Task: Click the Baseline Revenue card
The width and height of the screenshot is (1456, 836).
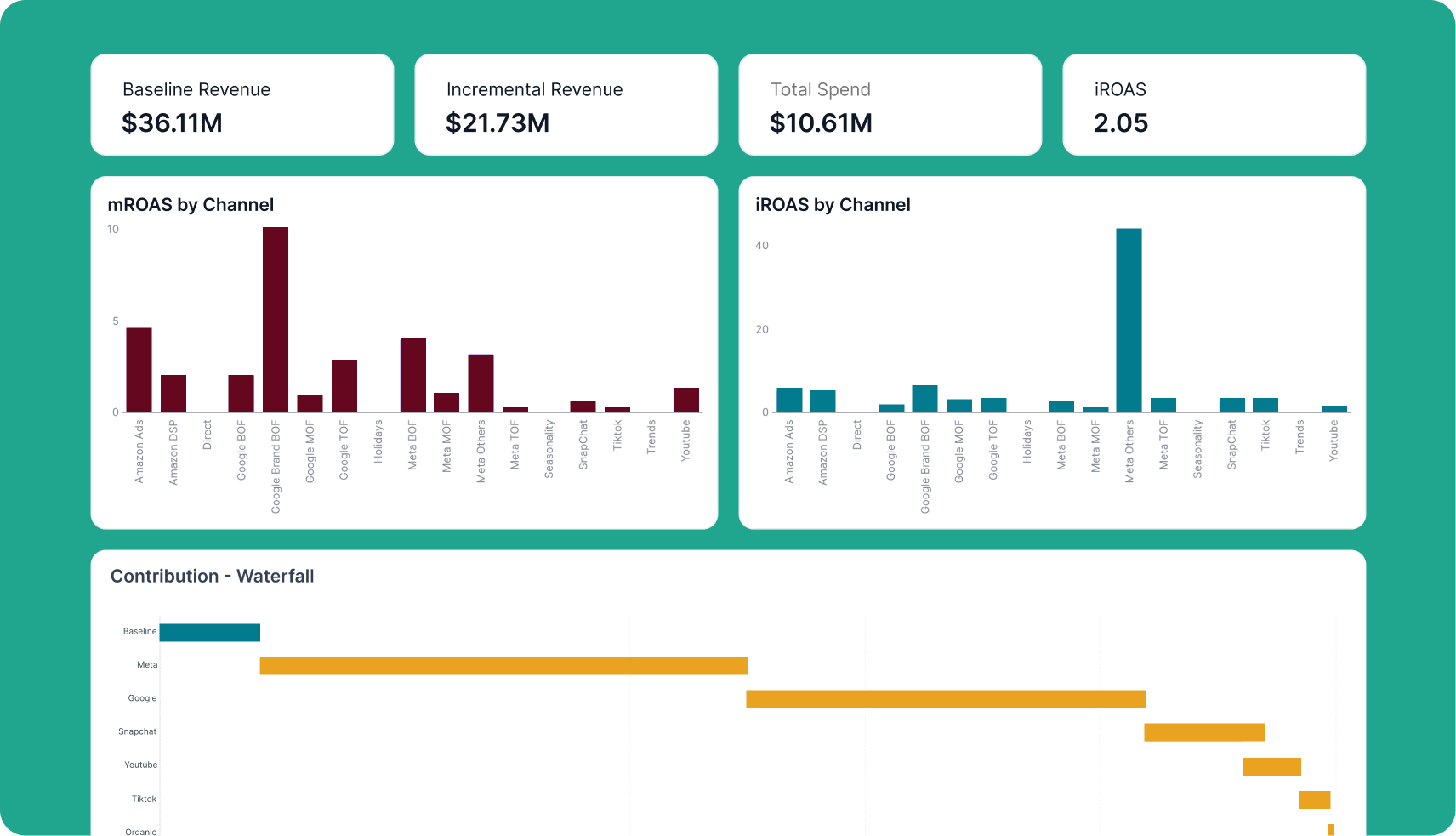Action: (242, 105)
